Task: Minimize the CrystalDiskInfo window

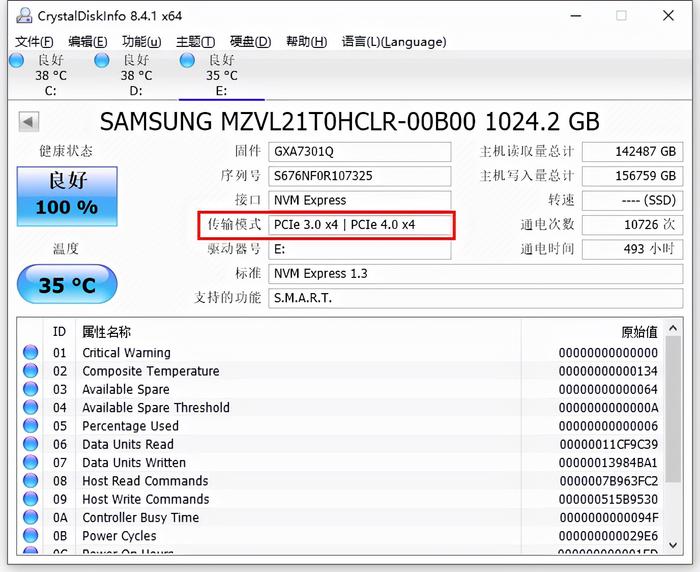Action: coord(576,16)
